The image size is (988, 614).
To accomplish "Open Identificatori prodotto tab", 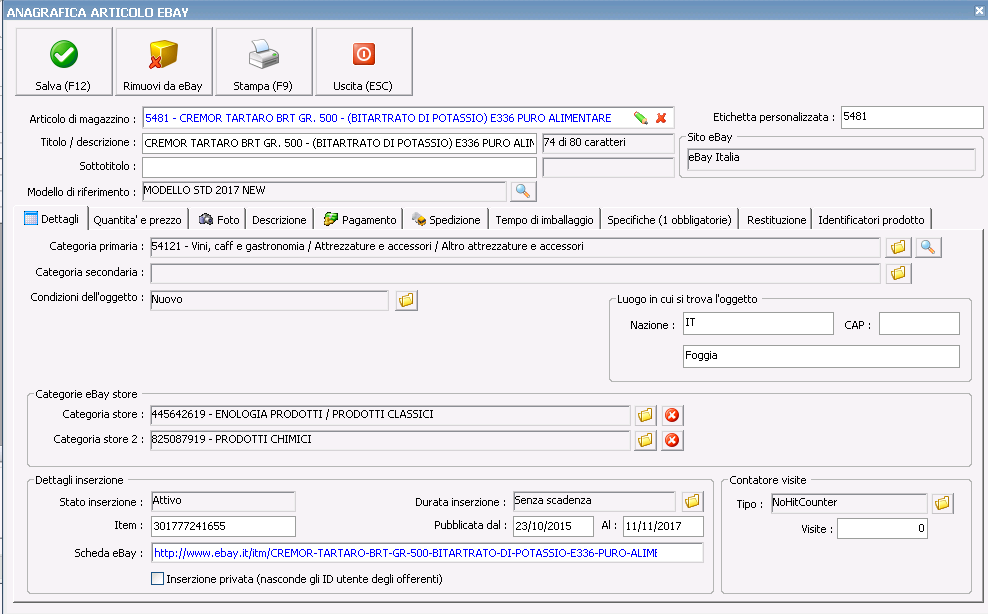I will point(871,220).
